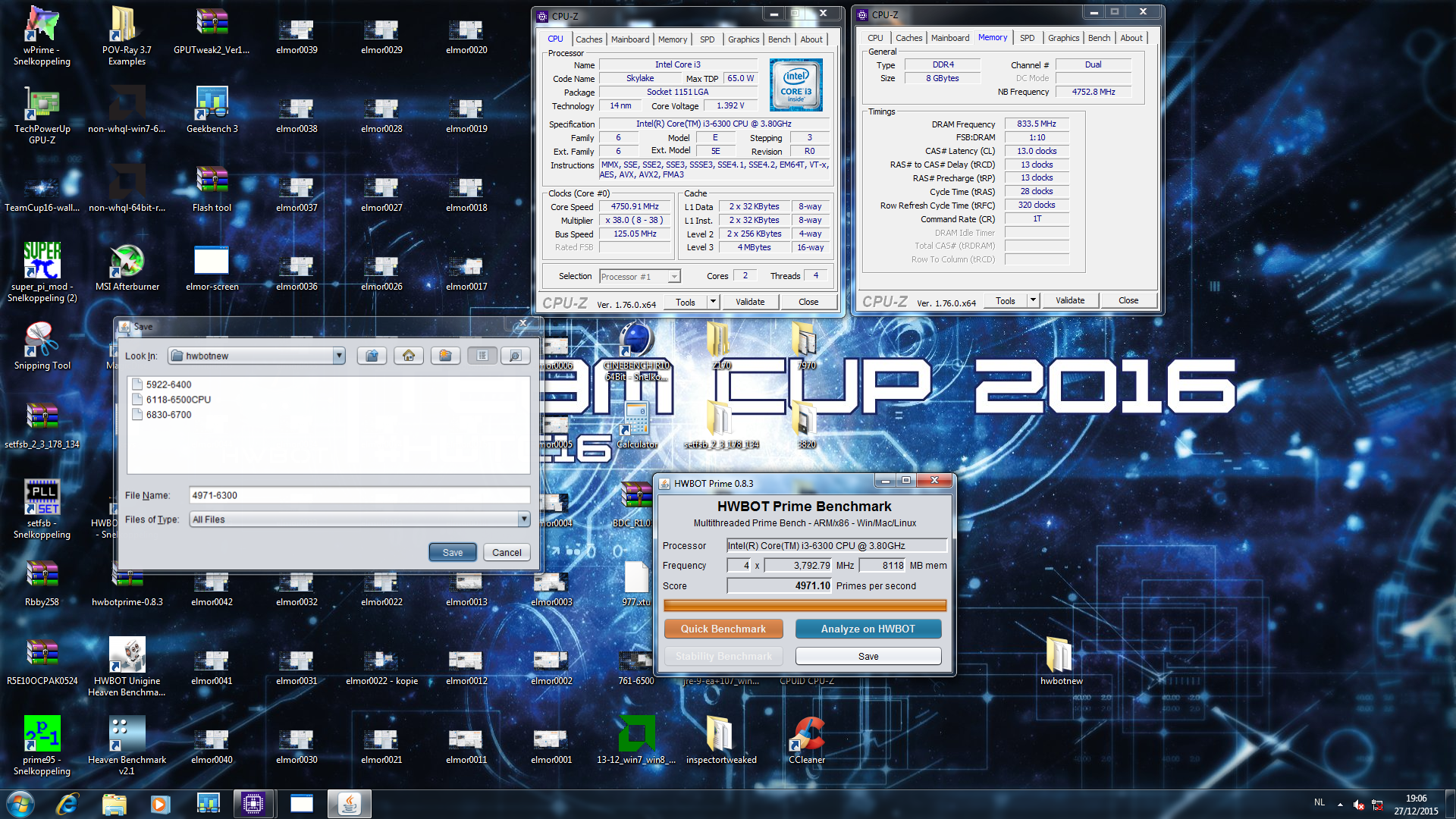
Task: Open Bench tab in left CPU-Z window
Action: [x=779, y=39]
